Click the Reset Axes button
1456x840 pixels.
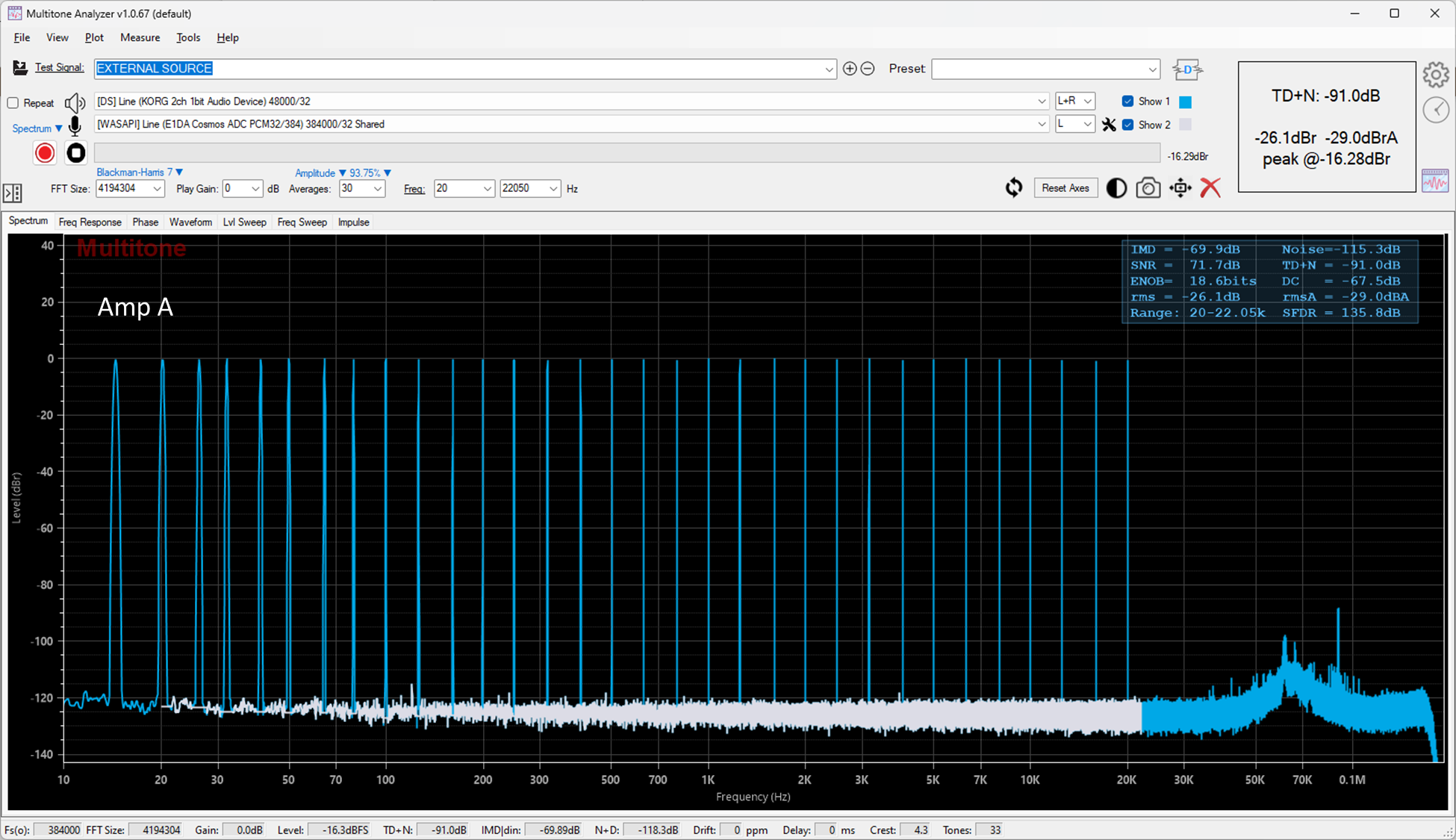point(1065,188)
